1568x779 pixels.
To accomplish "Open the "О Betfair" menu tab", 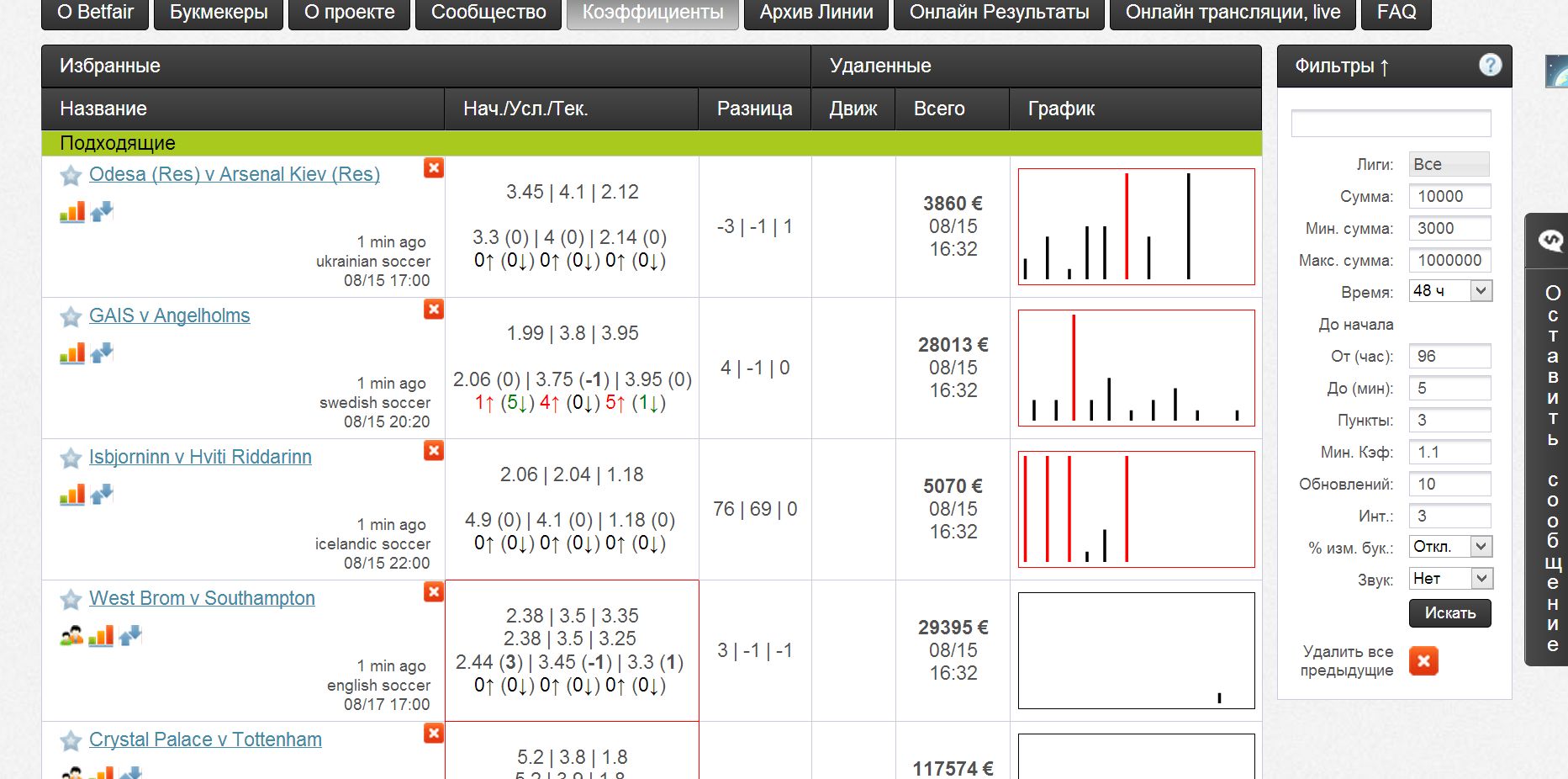I will [95, 13].
